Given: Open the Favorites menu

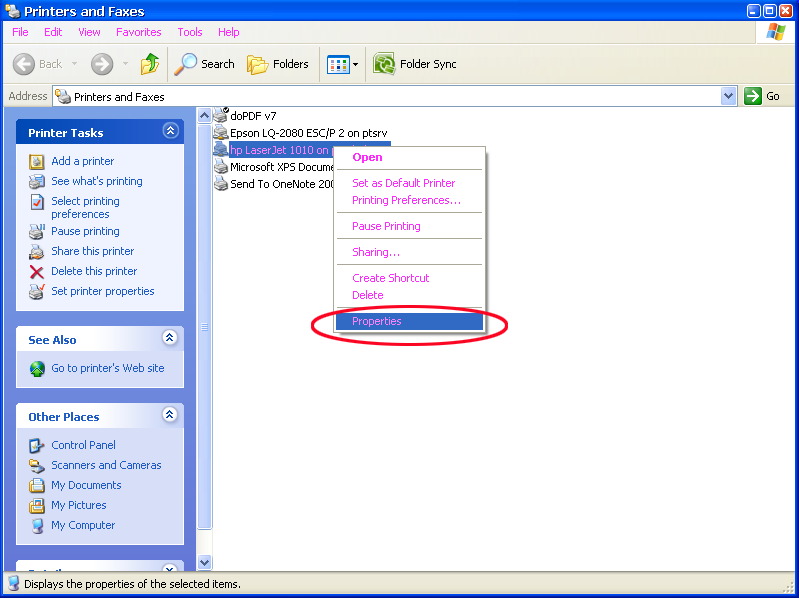Looking at the screenshot, I should click(138, 32).
